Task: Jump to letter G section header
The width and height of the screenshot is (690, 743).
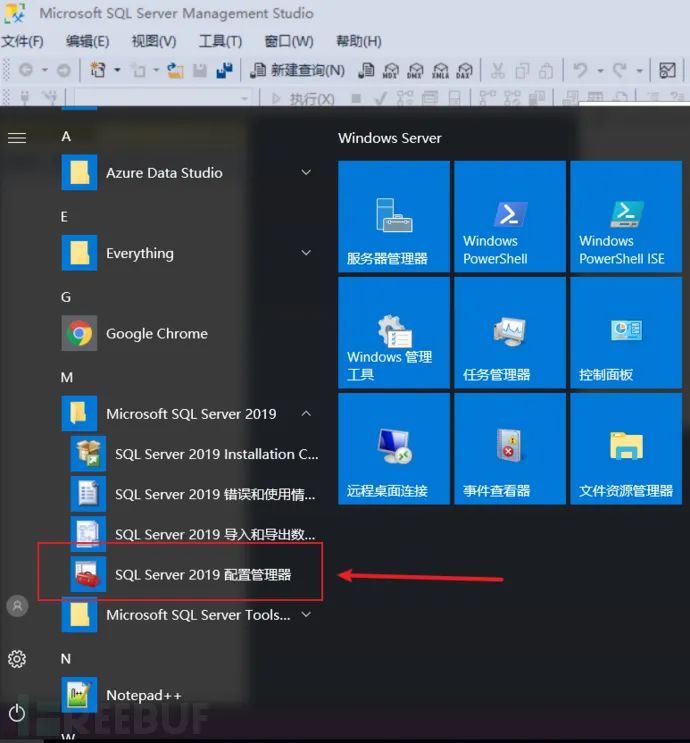Action: pos(66,297)
